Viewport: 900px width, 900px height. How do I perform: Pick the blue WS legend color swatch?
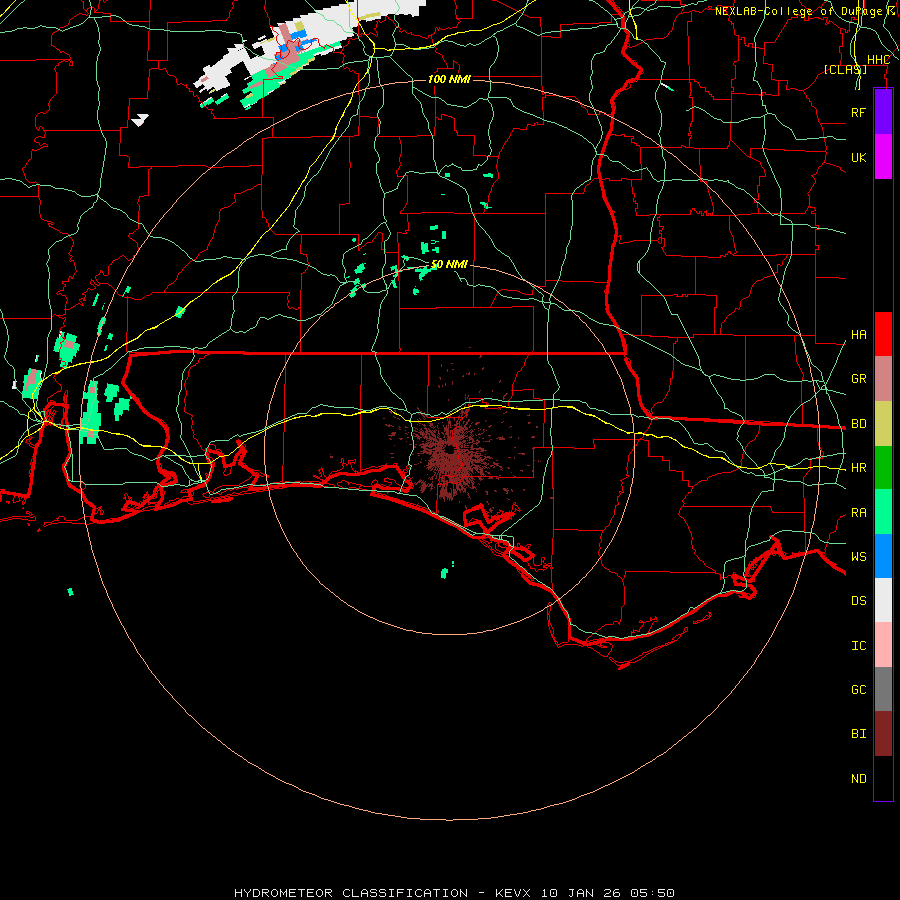[883, 556]
